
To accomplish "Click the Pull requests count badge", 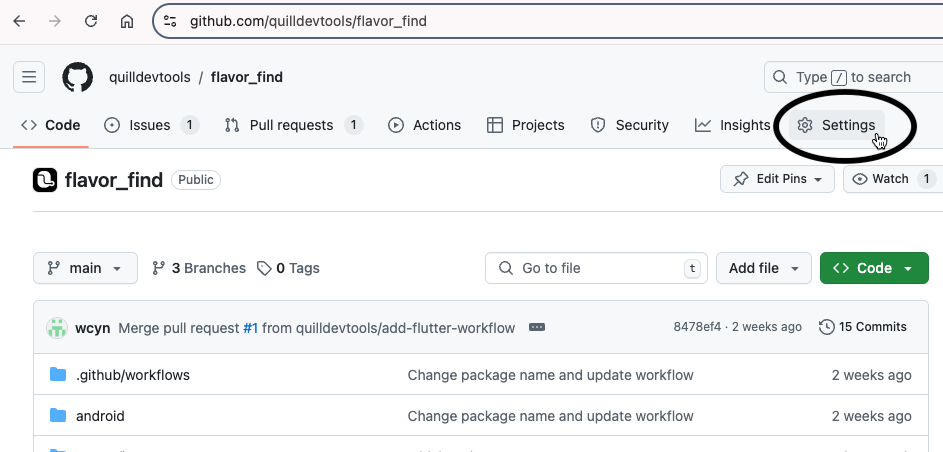I will pos(354,125).
